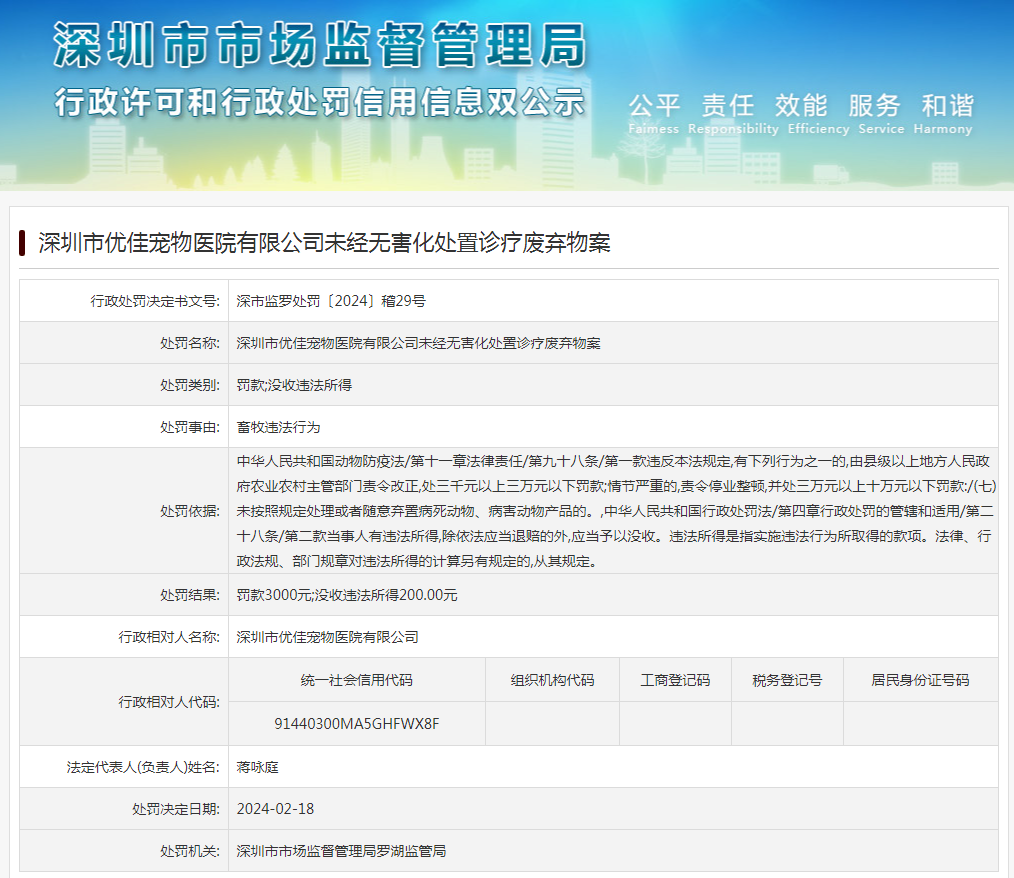Click the 工商登记码 column header
Screen dimensions: 1014x878
(x=675, y=680)
